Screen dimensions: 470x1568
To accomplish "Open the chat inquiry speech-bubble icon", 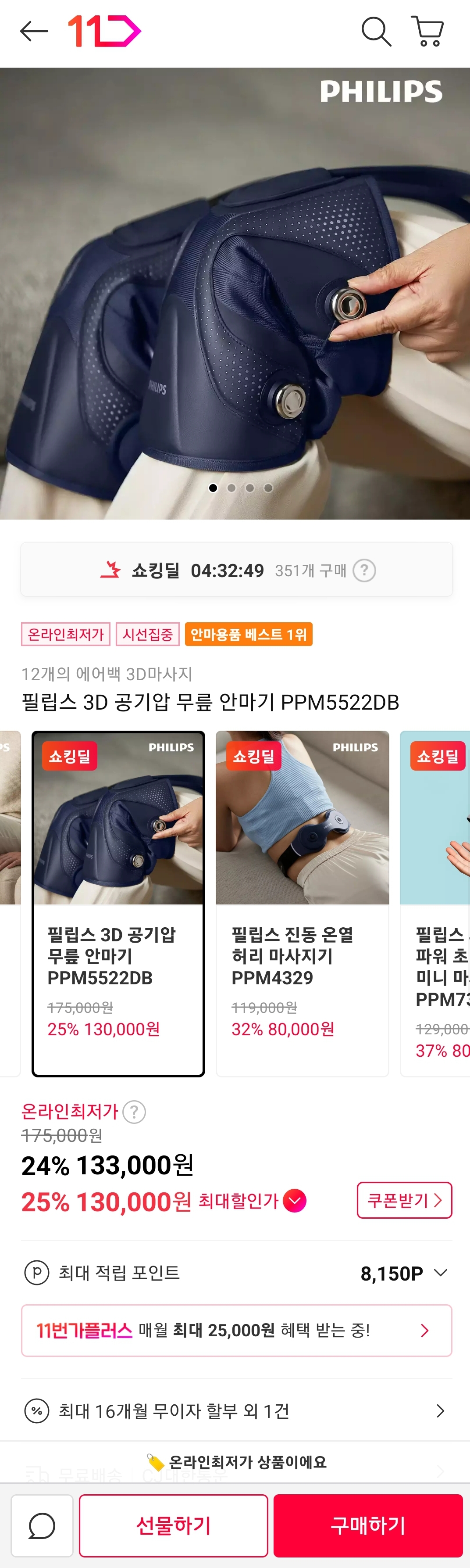I will (x=42, y=1525).
